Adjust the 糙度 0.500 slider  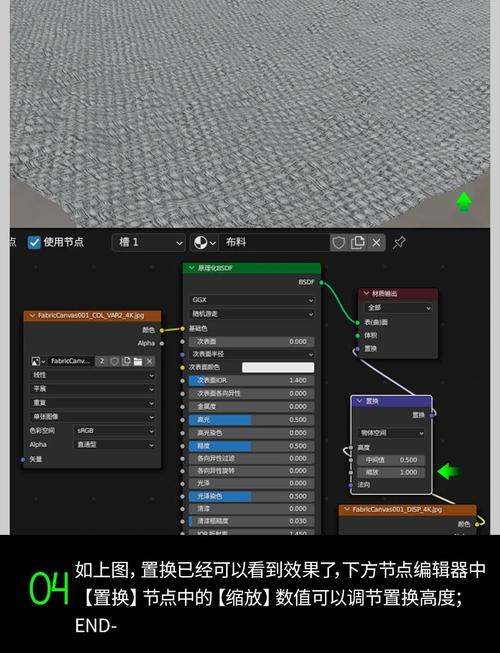tap(251, 446)
